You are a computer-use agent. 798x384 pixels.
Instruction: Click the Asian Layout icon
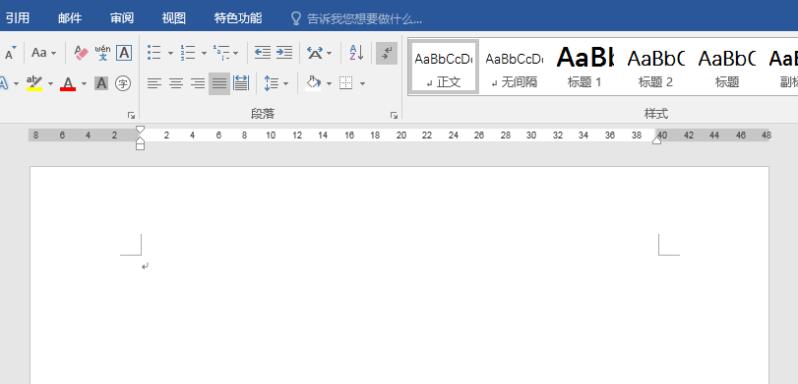(315, 53)
